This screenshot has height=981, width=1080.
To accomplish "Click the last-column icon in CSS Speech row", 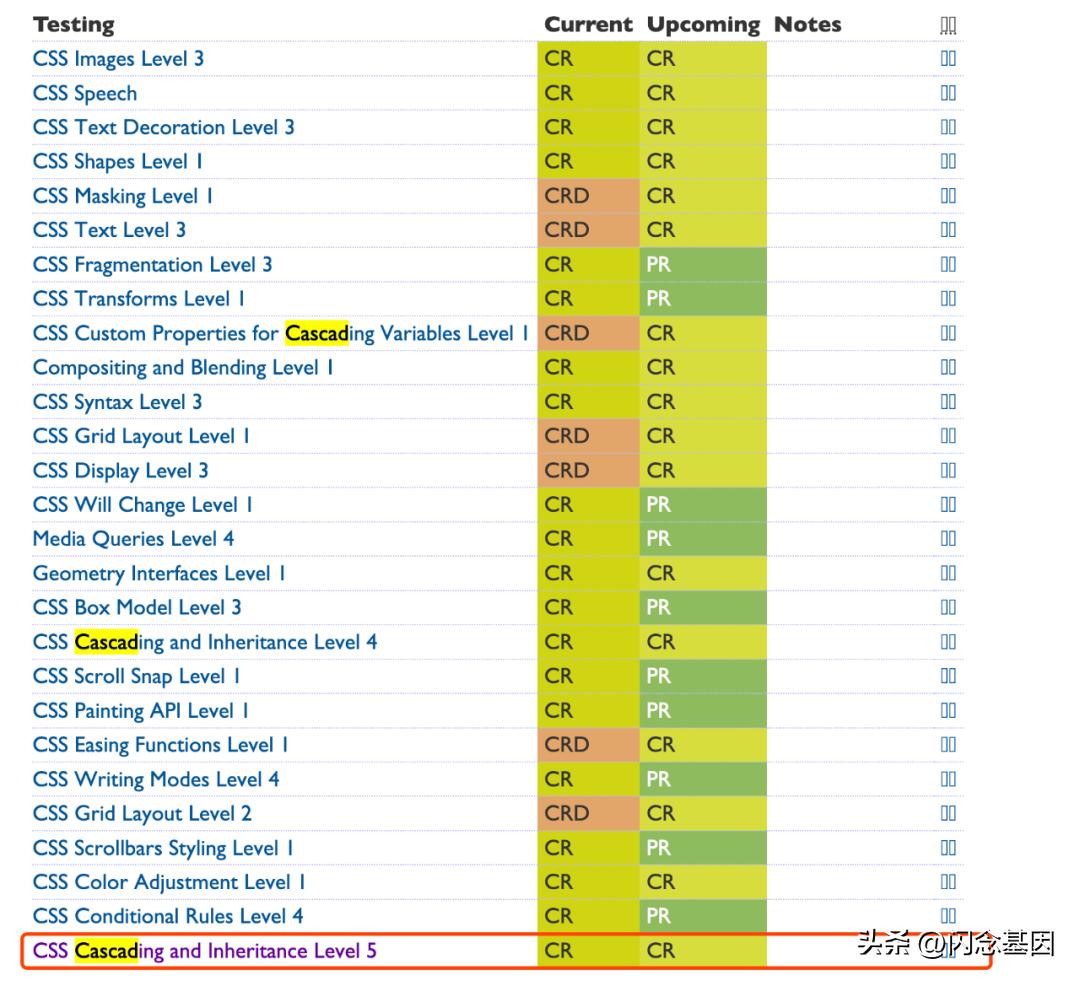I will (948, 93).
